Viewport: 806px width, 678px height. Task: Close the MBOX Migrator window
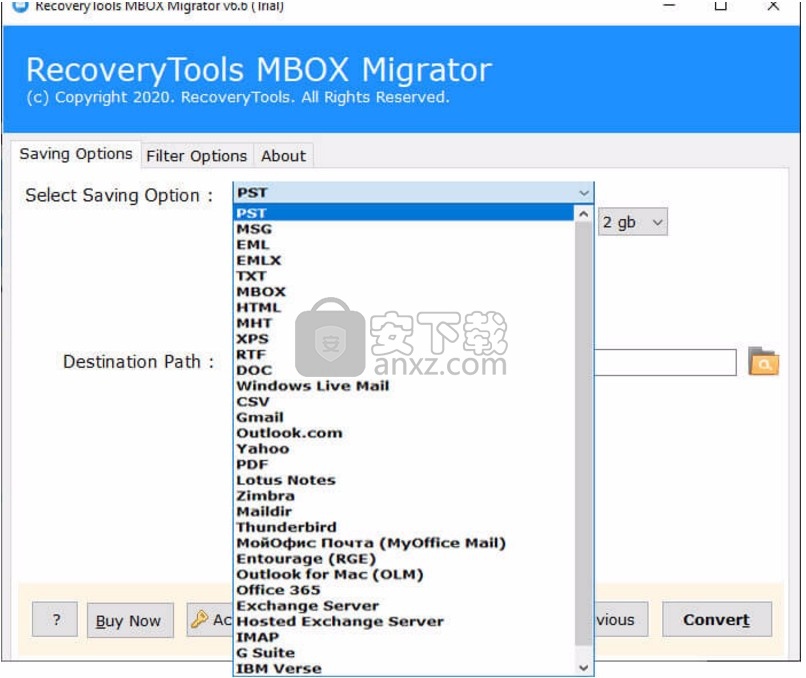click(x=773, y=6)
